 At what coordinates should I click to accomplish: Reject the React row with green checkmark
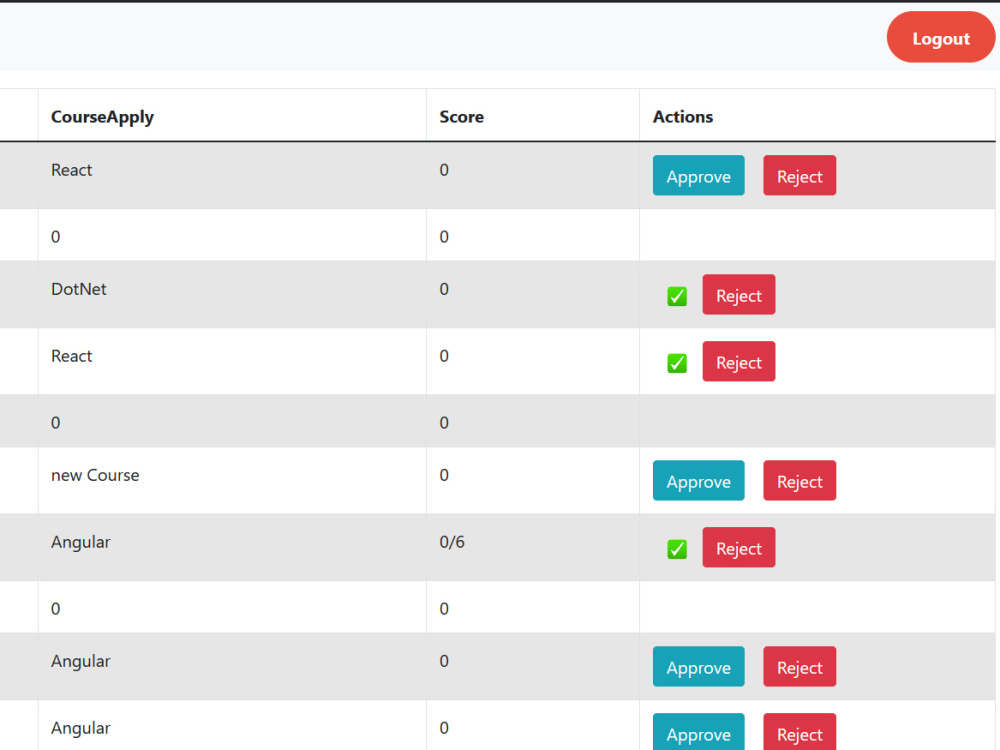739,362
